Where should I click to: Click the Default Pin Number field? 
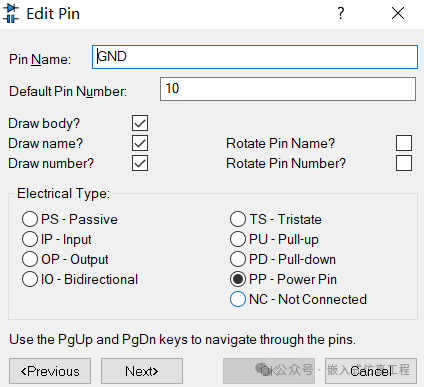tap(288, 89)
